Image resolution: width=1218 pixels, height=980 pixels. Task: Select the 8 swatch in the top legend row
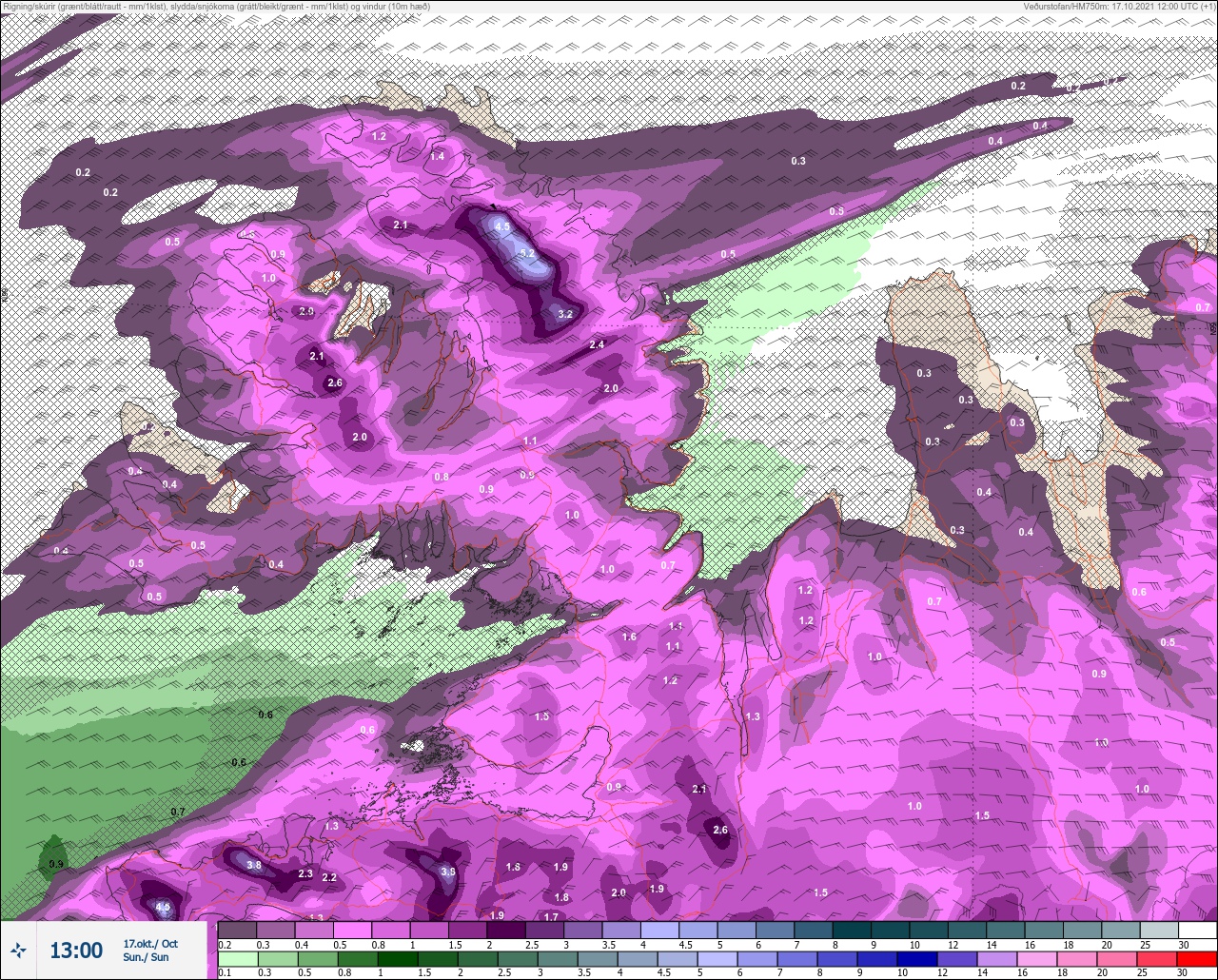pos(853,930)
